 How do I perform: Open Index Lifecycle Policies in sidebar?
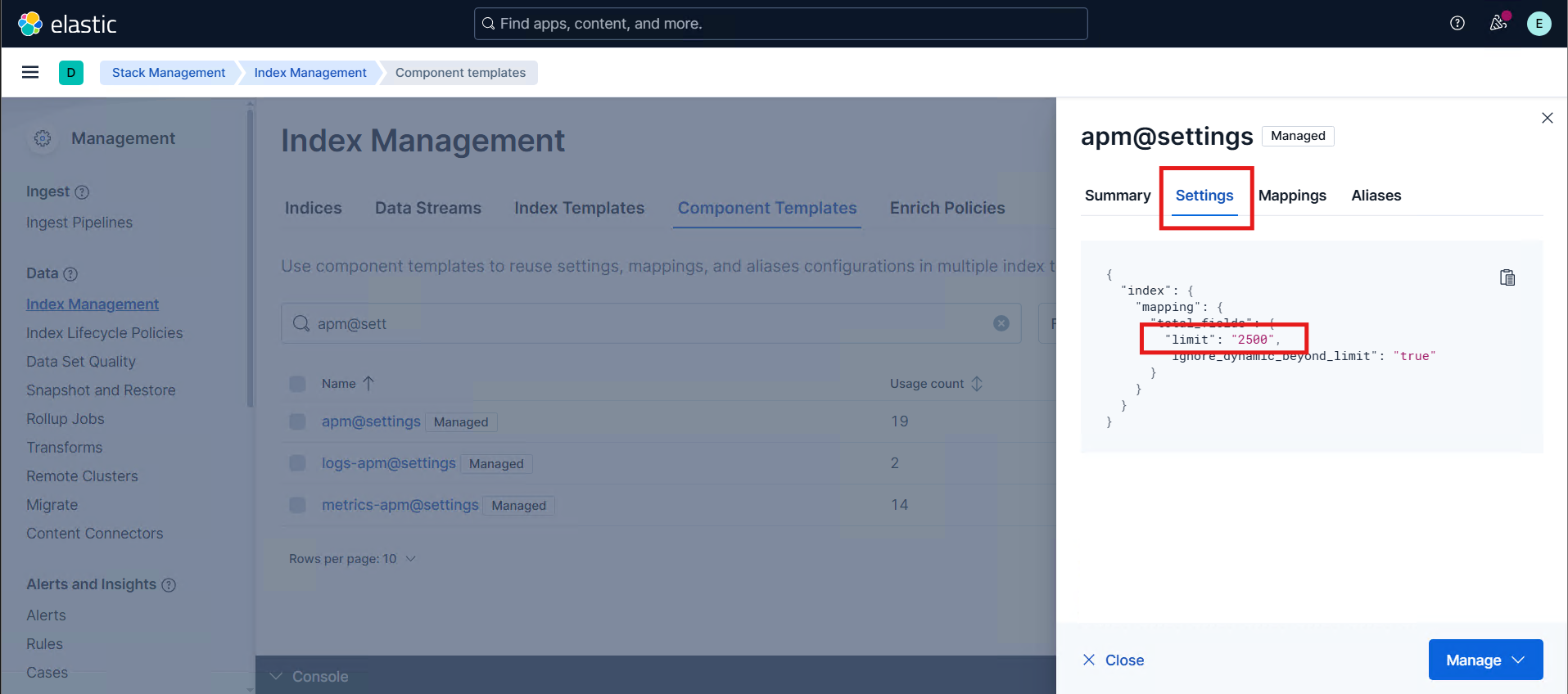tap(105, 333)
